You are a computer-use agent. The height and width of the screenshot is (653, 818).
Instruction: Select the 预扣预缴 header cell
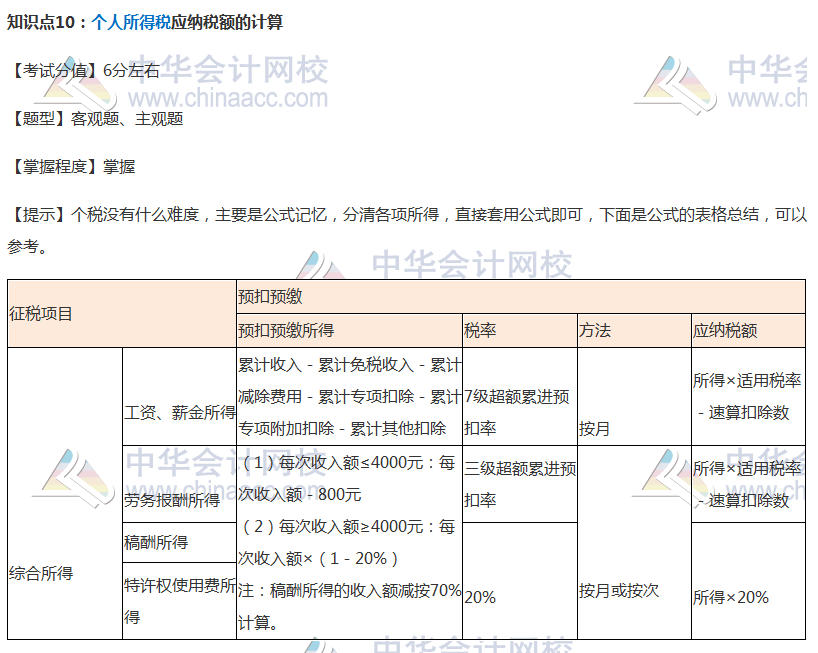coord(521,297)
